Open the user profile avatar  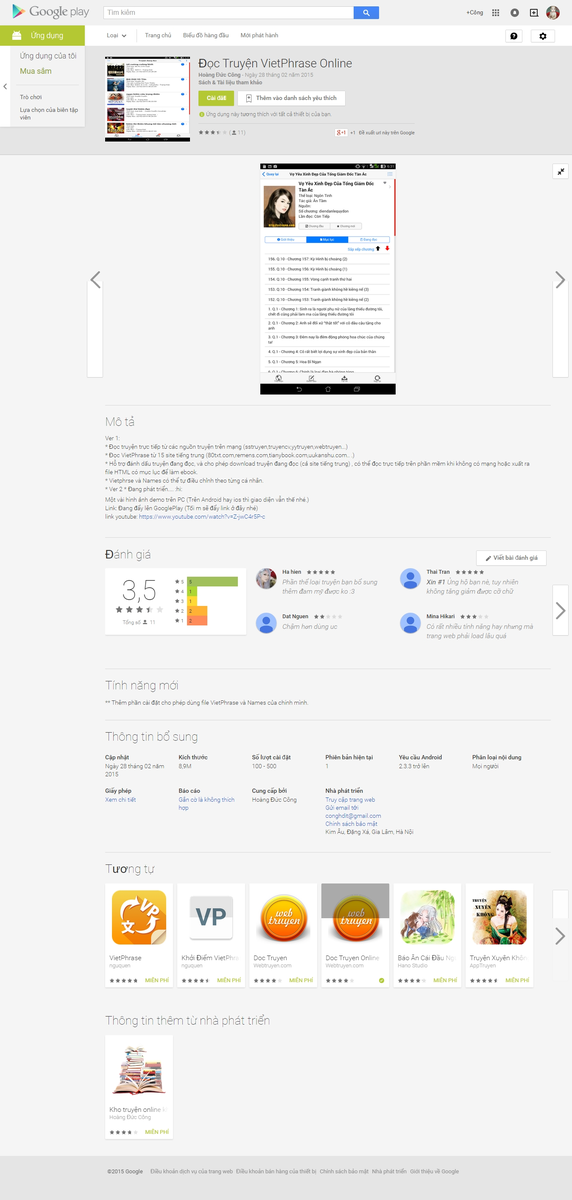(553, 13)
